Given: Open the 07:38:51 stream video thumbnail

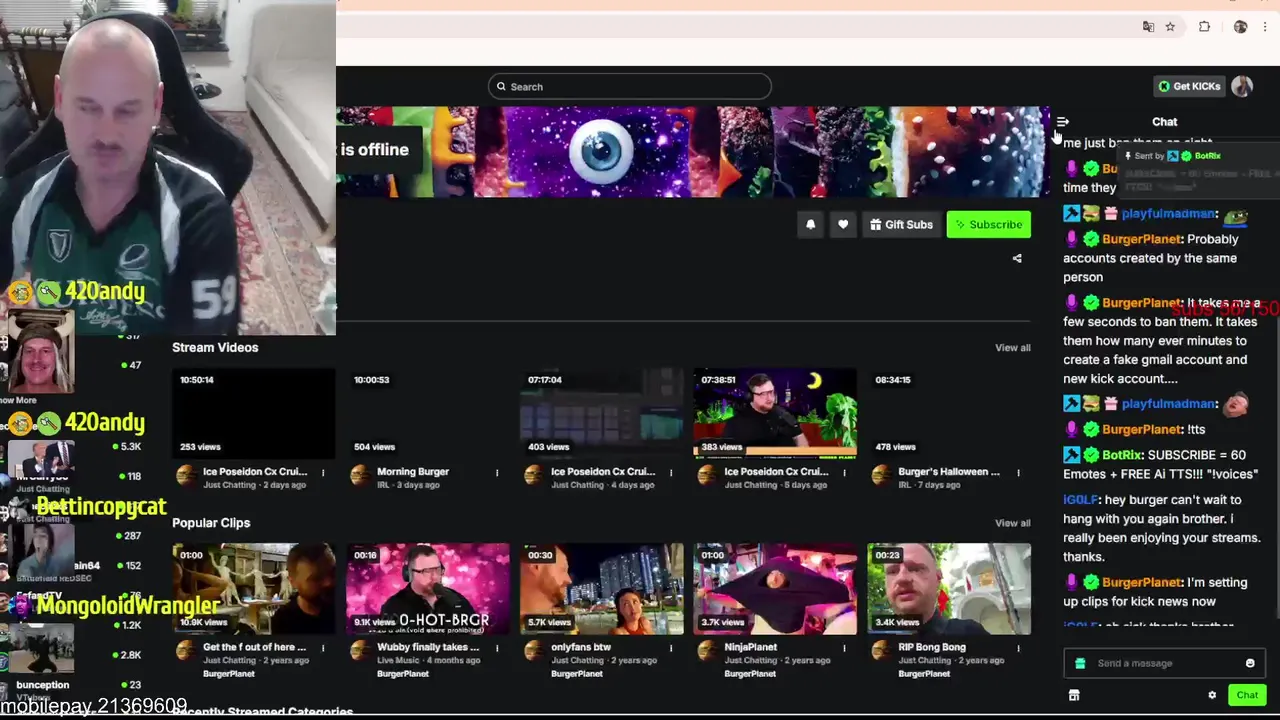Looking at the screenshot, I should 775,413.
